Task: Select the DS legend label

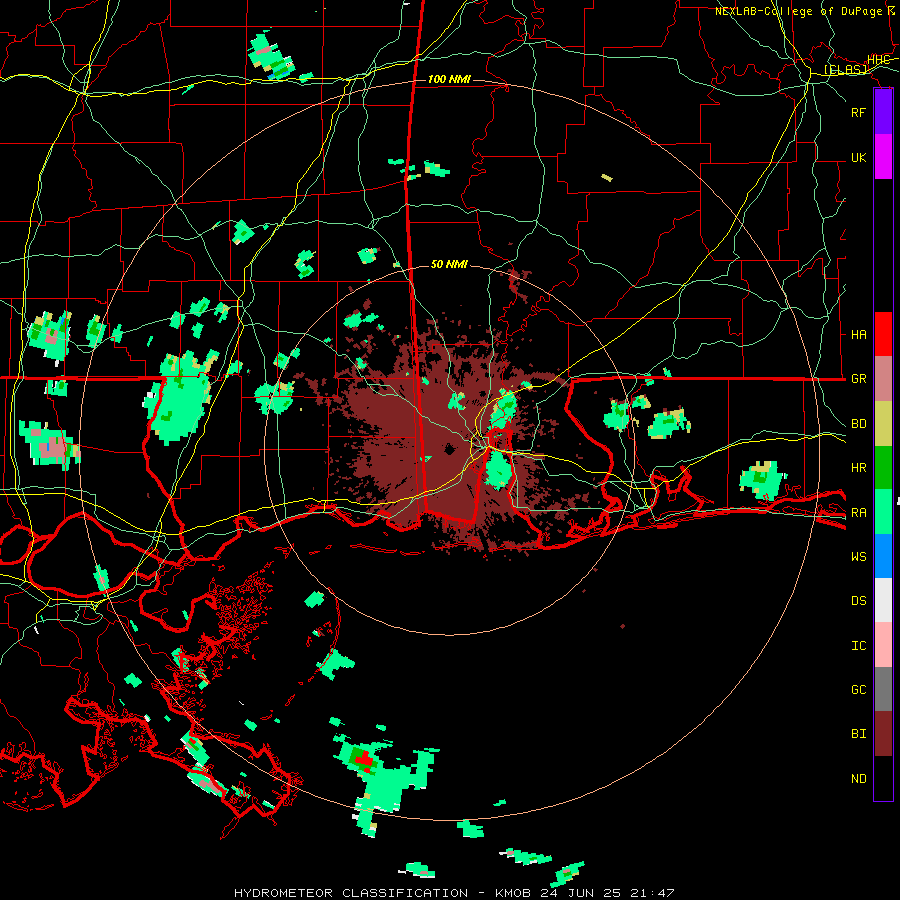Action: point(858,601)
